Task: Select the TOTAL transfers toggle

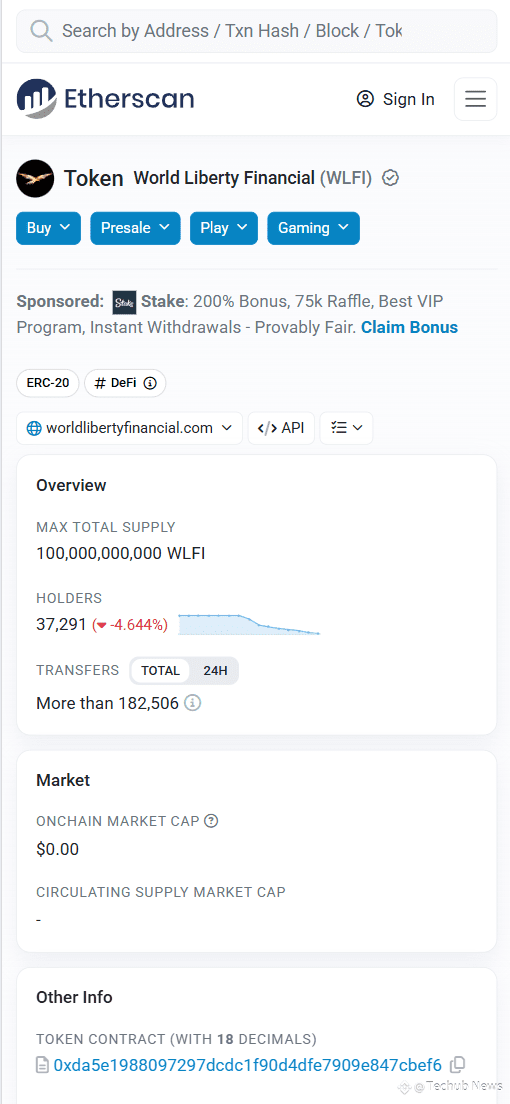Action: [161, 671]
